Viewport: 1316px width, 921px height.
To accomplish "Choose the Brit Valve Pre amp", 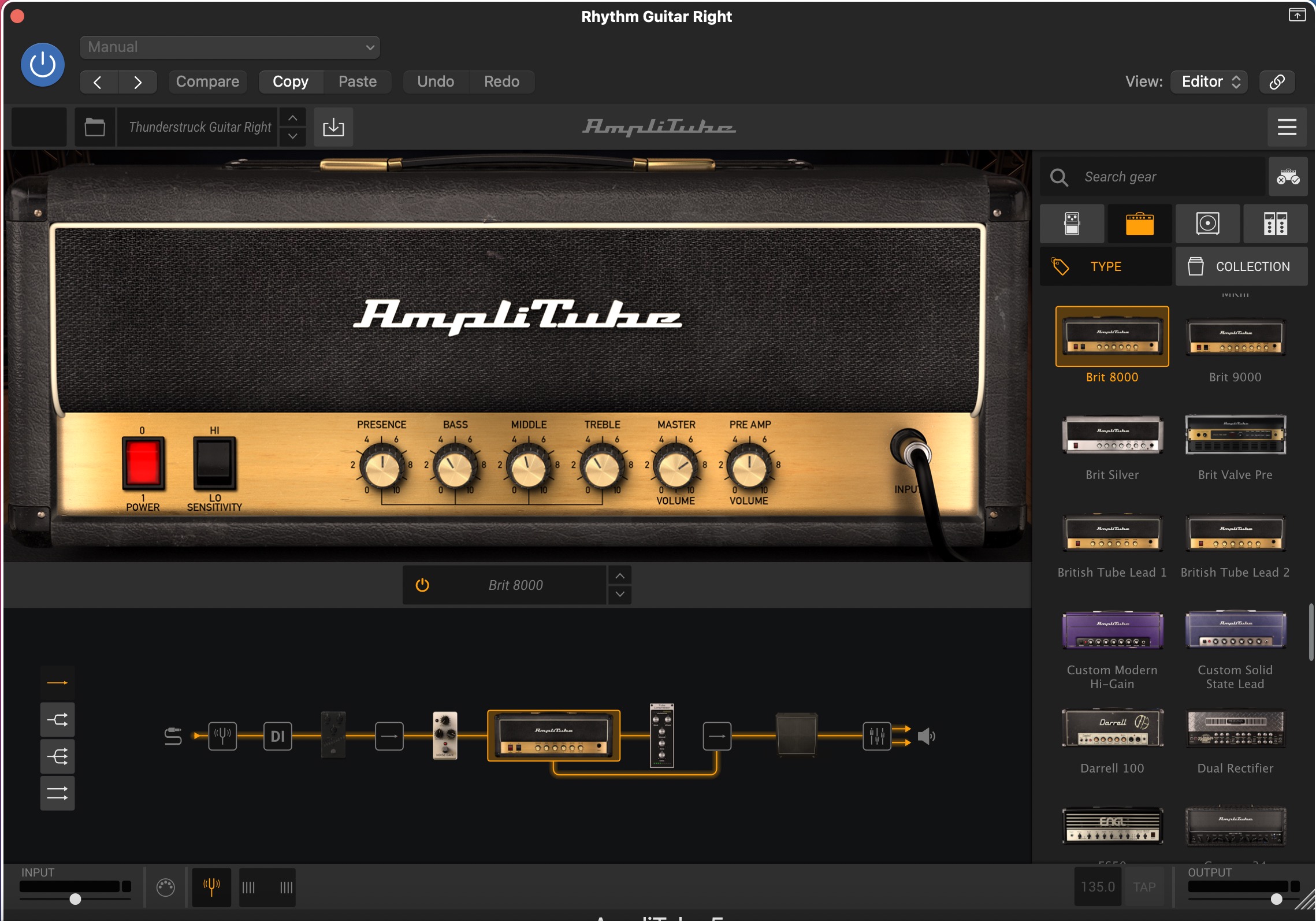I will pos(1235,434).
